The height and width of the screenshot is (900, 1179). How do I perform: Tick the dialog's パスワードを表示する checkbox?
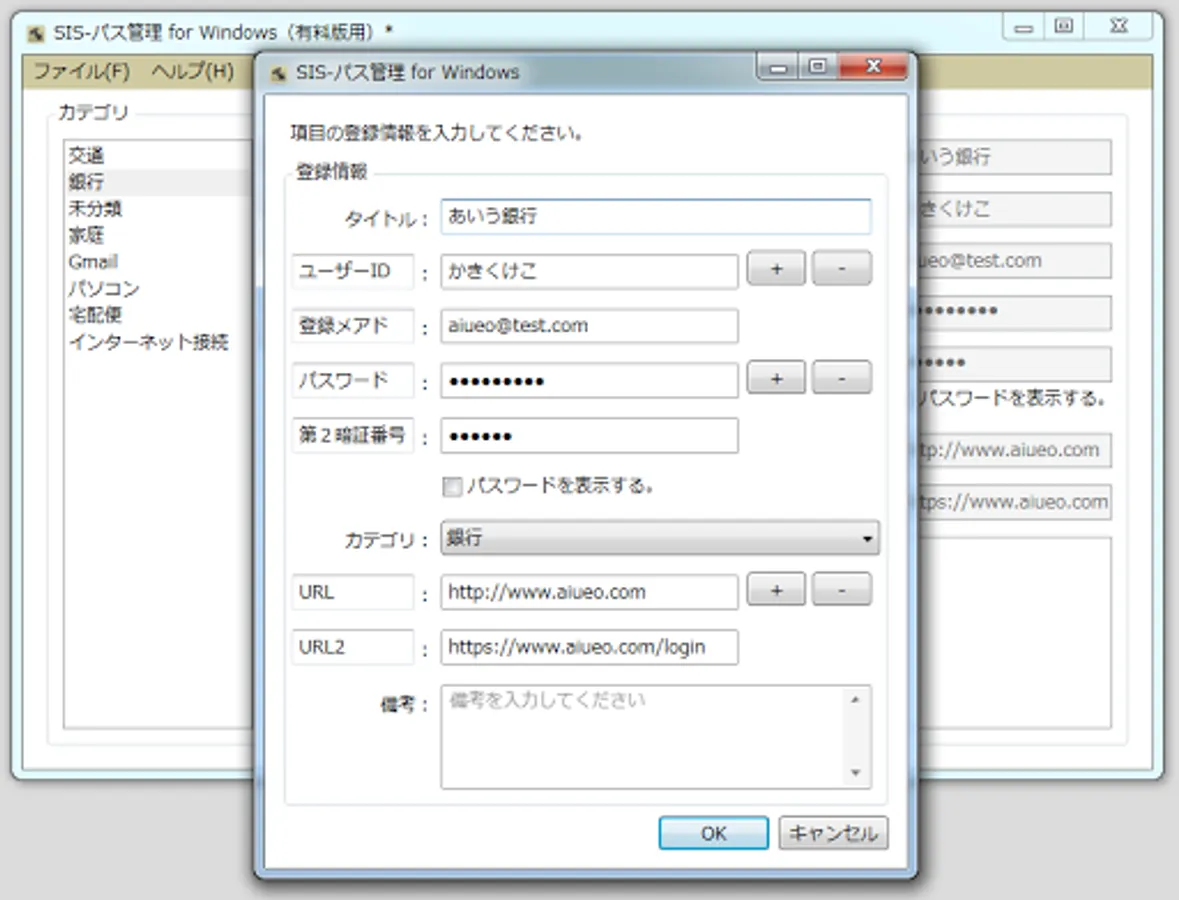tap(452, 486)
